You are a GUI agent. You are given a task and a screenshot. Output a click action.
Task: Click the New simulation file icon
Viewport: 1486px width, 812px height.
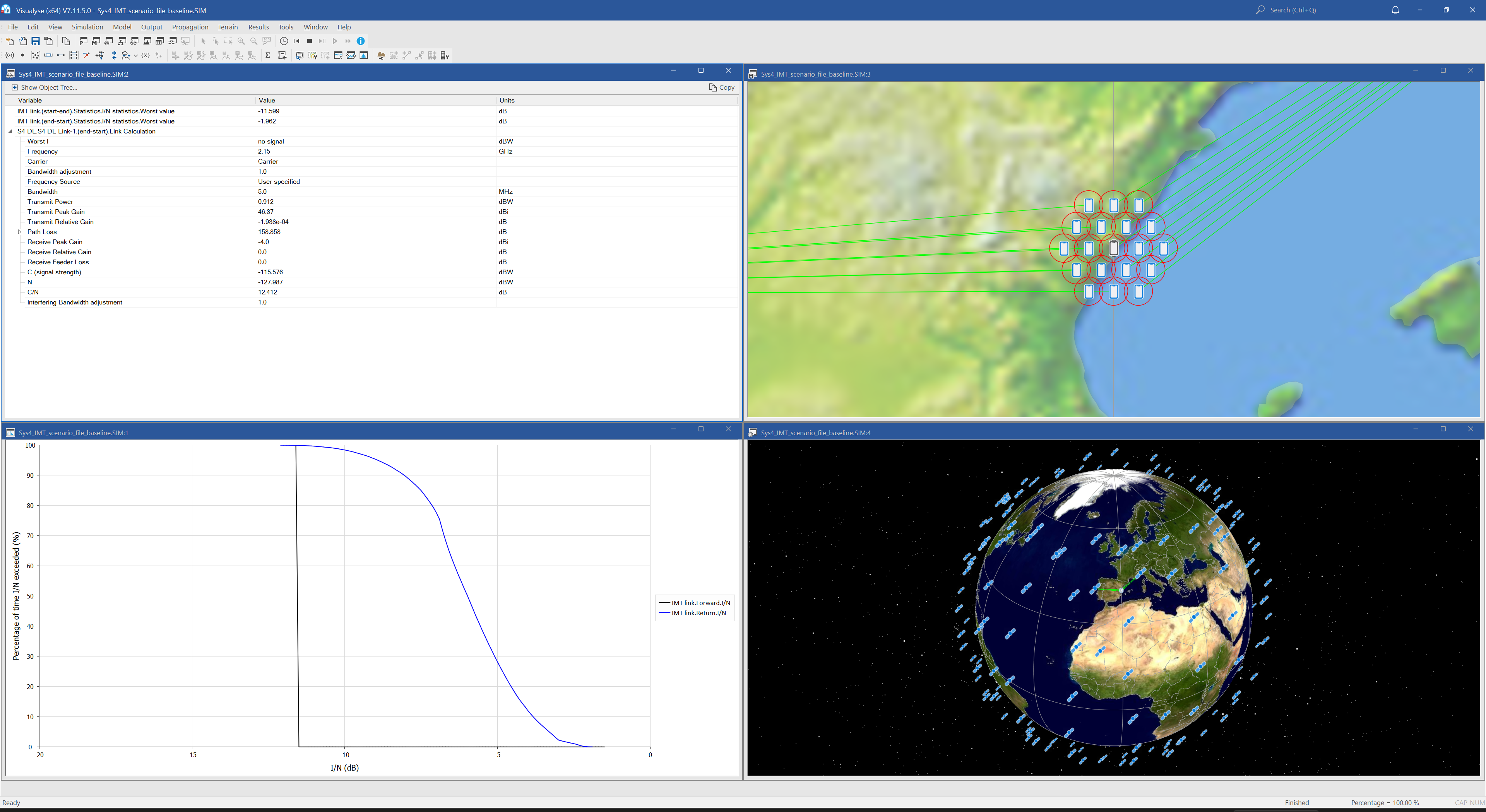pos(10,41)
